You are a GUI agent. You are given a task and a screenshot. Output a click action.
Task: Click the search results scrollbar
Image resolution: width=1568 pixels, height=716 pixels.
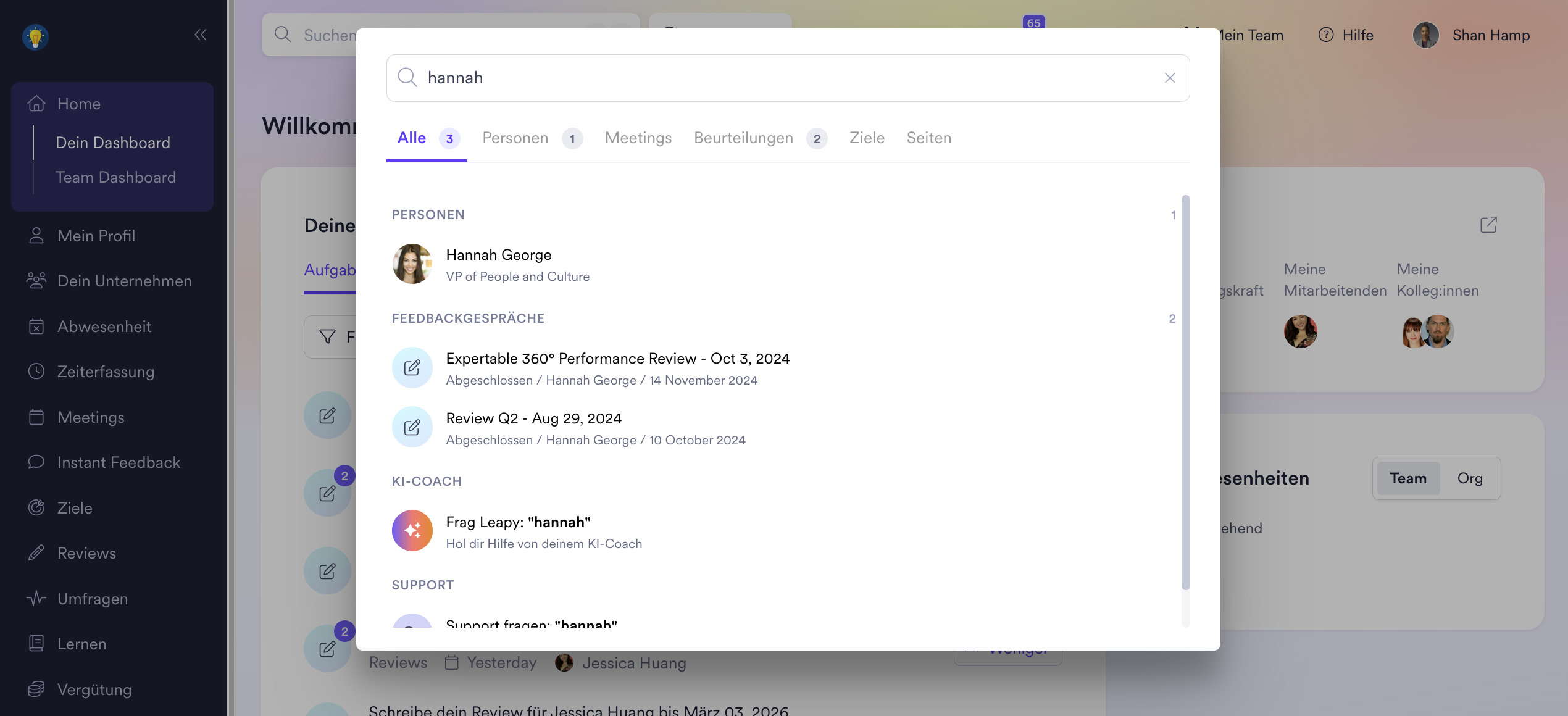pyautogui.click(x=1185, y=391)
